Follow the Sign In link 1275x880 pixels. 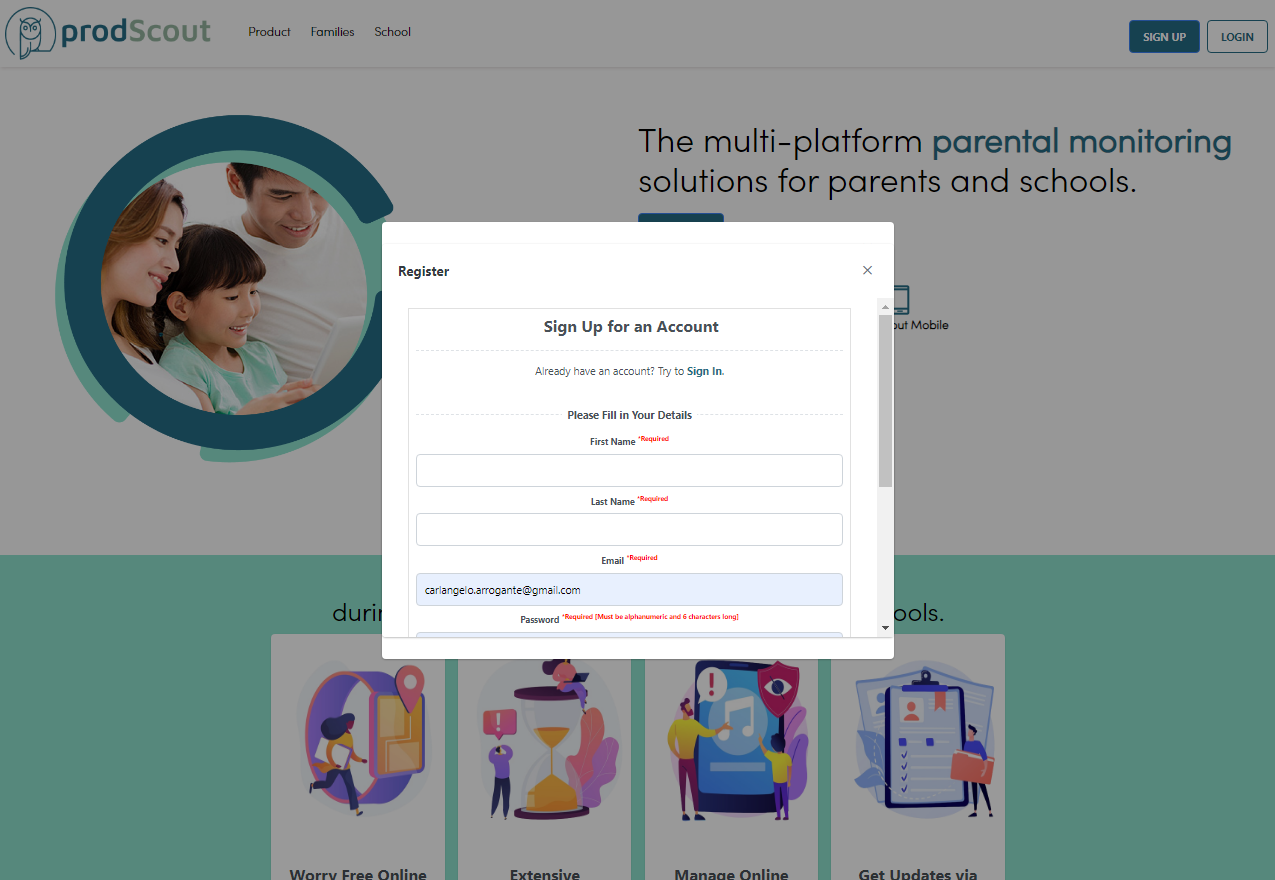click(704, 371)
